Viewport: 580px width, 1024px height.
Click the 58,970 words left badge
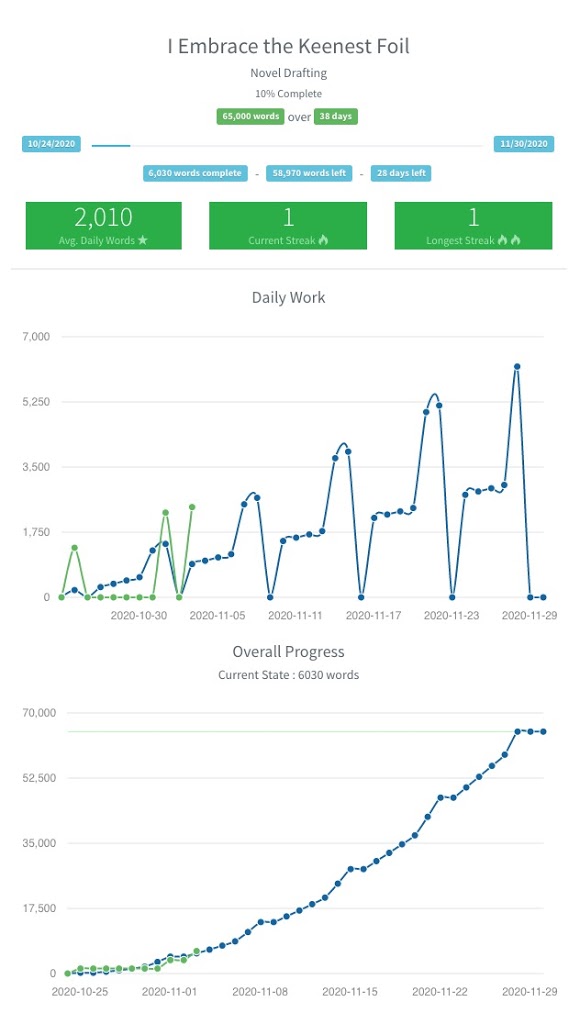click(309, 174)
